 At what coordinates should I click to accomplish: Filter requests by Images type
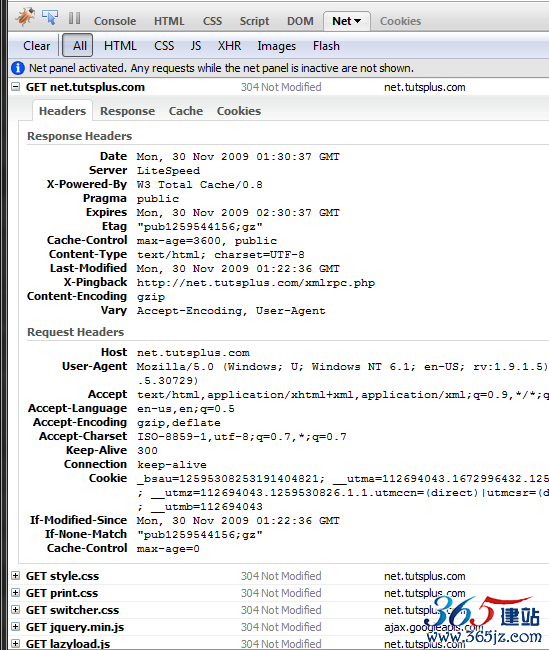point(277,46)
